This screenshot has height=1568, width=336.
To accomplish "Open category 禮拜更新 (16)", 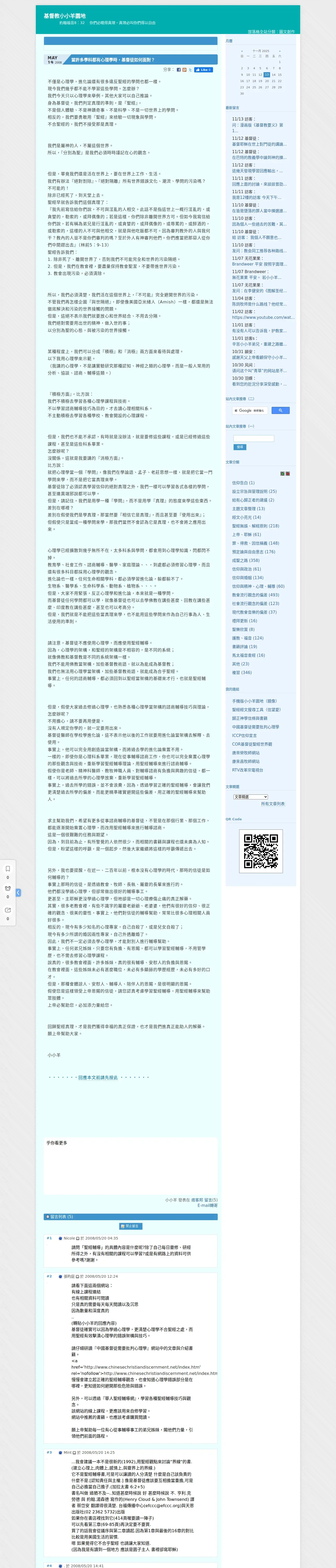I will pos(244,621).
